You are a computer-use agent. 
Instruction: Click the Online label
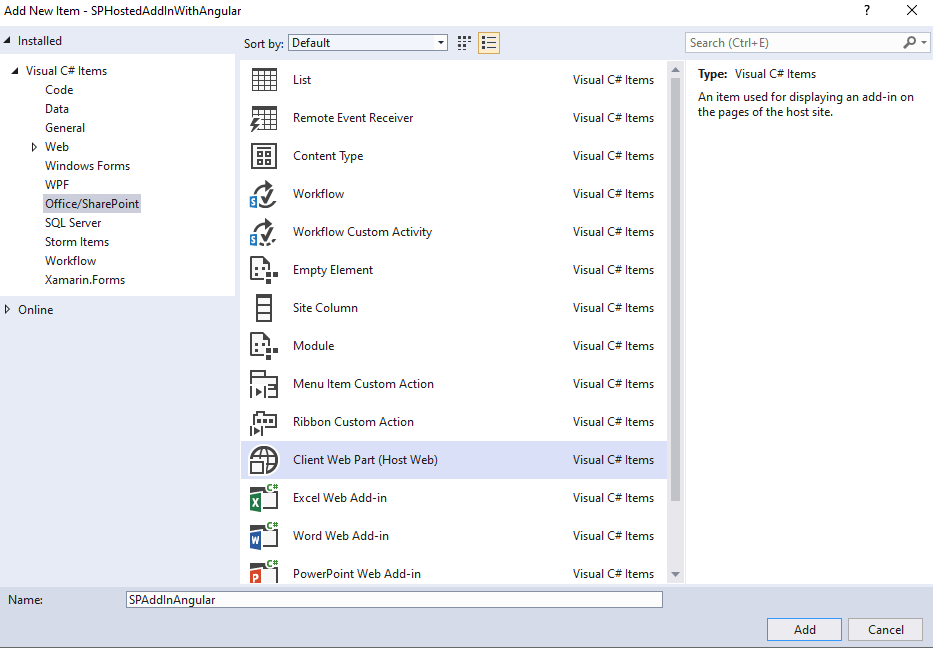pyautogui.click(x=36, y=310)
